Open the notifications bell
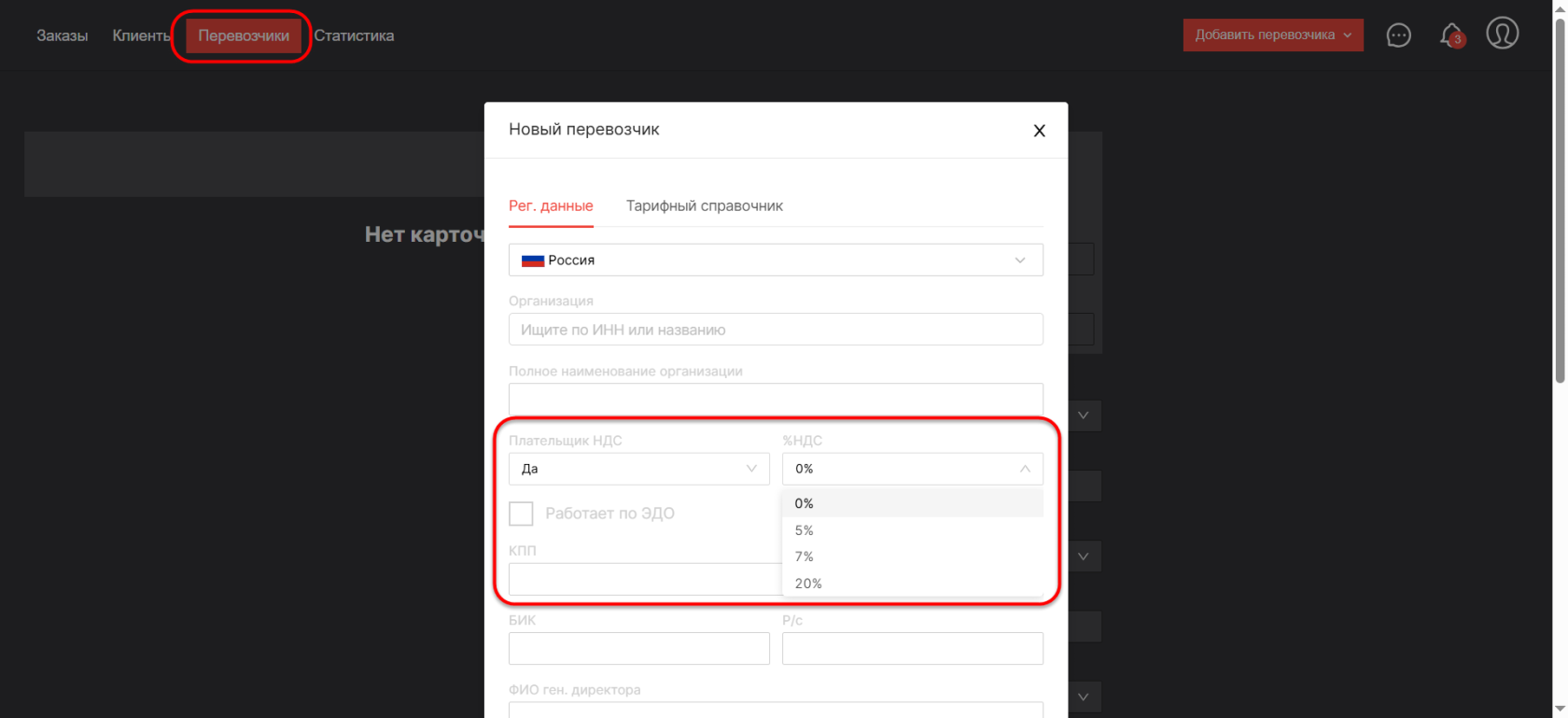 [x=1451, y=35]
